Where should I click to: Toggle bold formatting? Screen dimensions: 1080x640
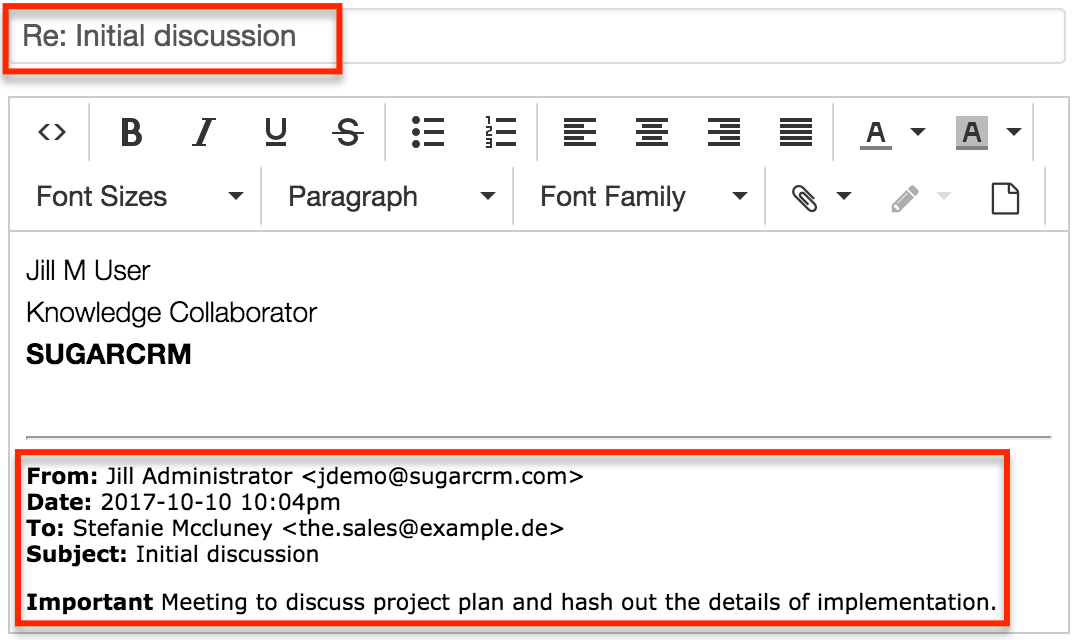[x=131, y=132]
